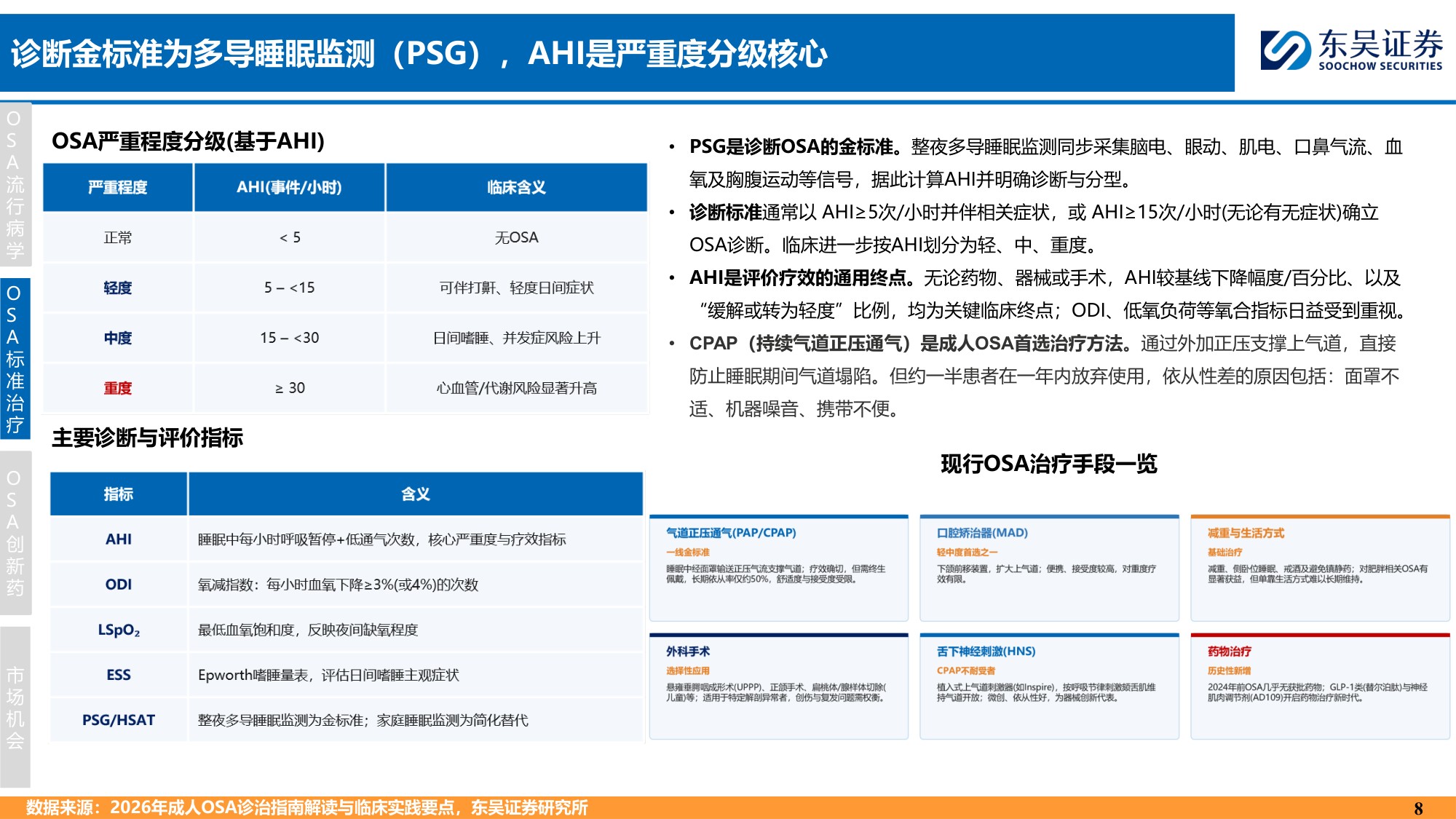Click the 口腔矫治器(MAD) card
Screen dimensions: 1456x819
[x=1049, y=568]
